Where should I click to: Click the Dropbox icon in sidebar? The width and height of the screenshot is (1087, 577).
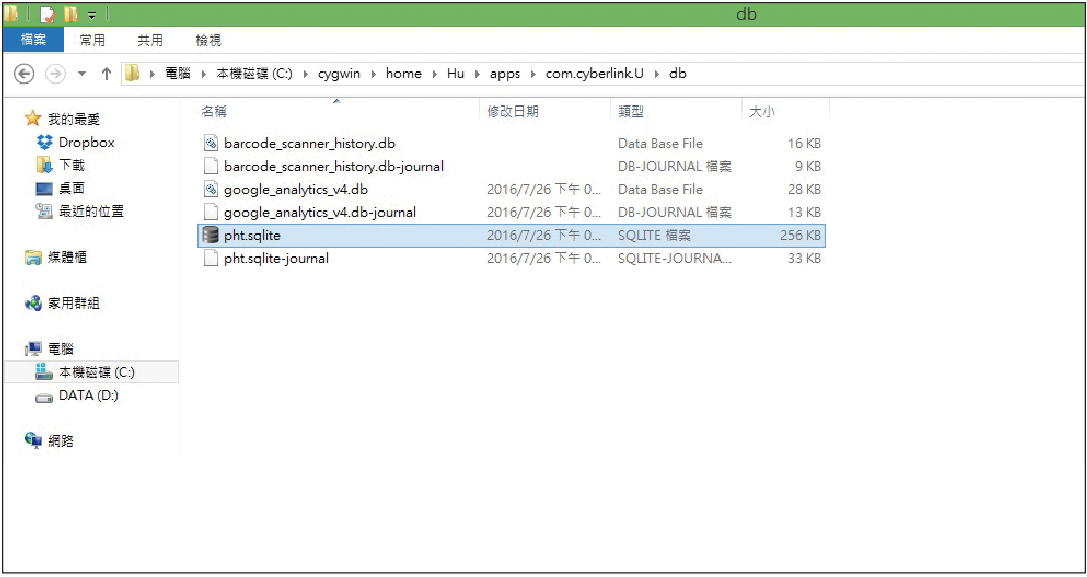(44, 142)
